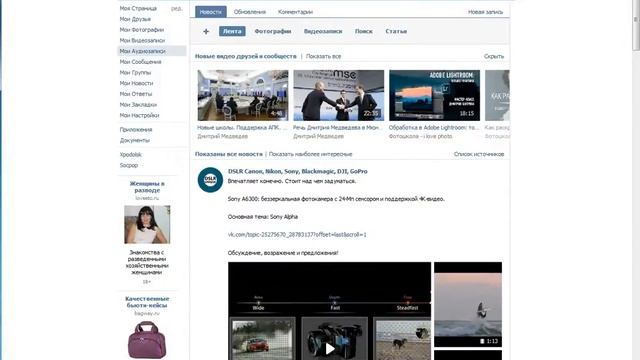This screenshot has width=640, height=360.
Task: Open Мои Фотографии in the sidebar
Action: click(142, 29)
